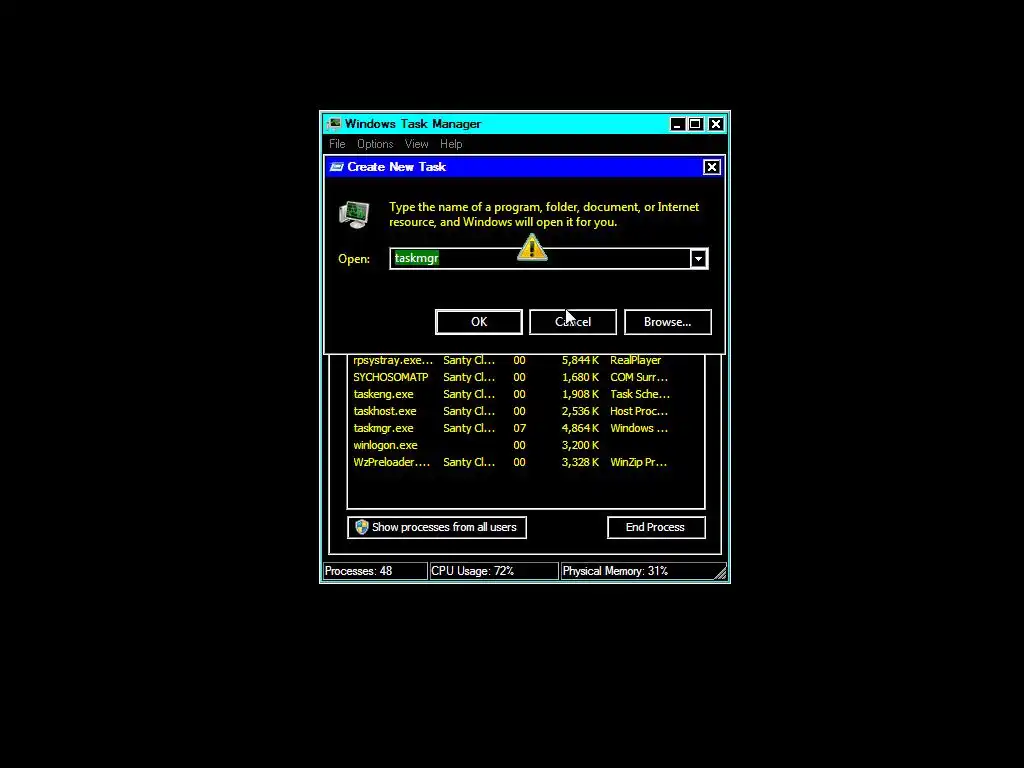
Task: Click the yellow warning triangle icon
Action: click(532, 248)
